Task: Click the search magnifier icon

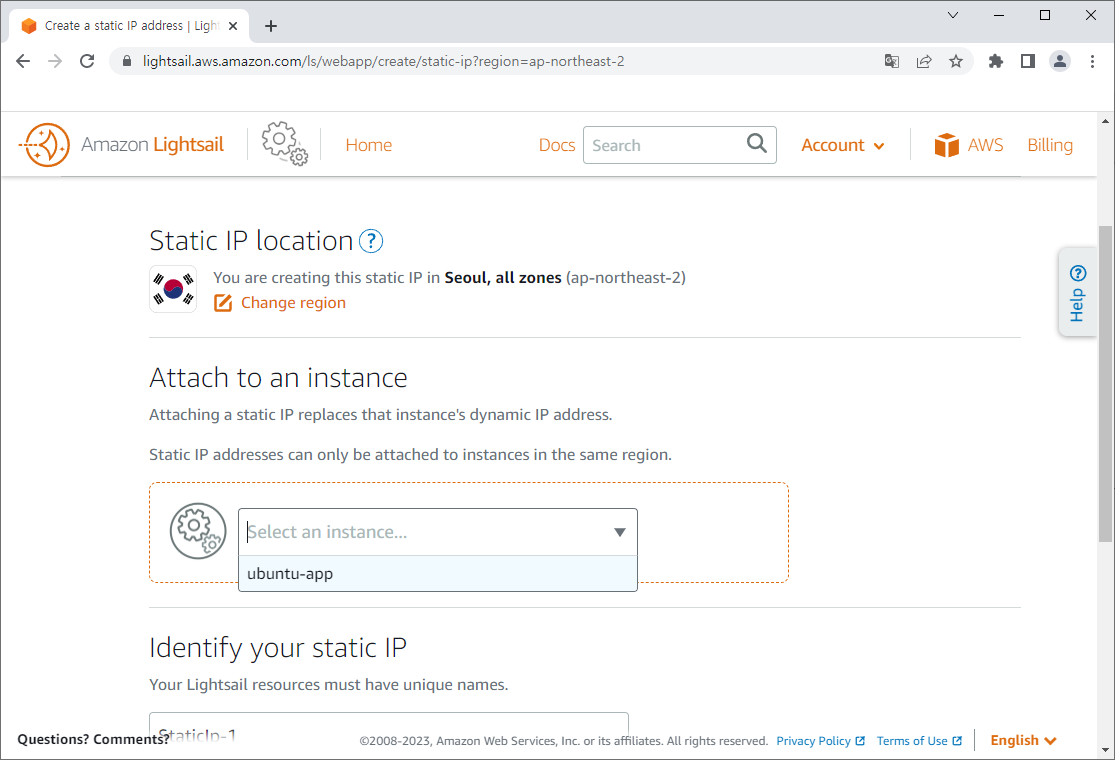Action: click(756, 144)
